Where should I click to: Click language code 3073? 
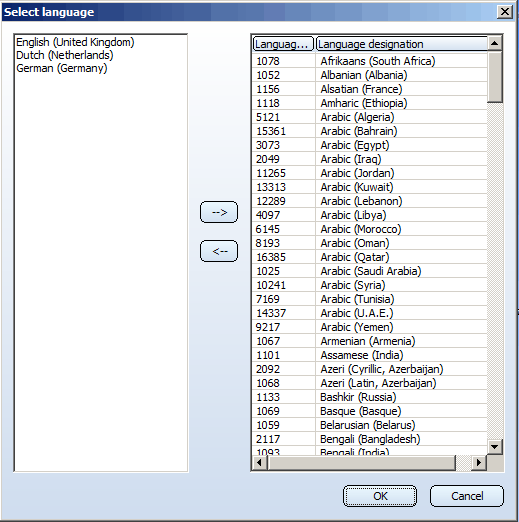point(268,145)
